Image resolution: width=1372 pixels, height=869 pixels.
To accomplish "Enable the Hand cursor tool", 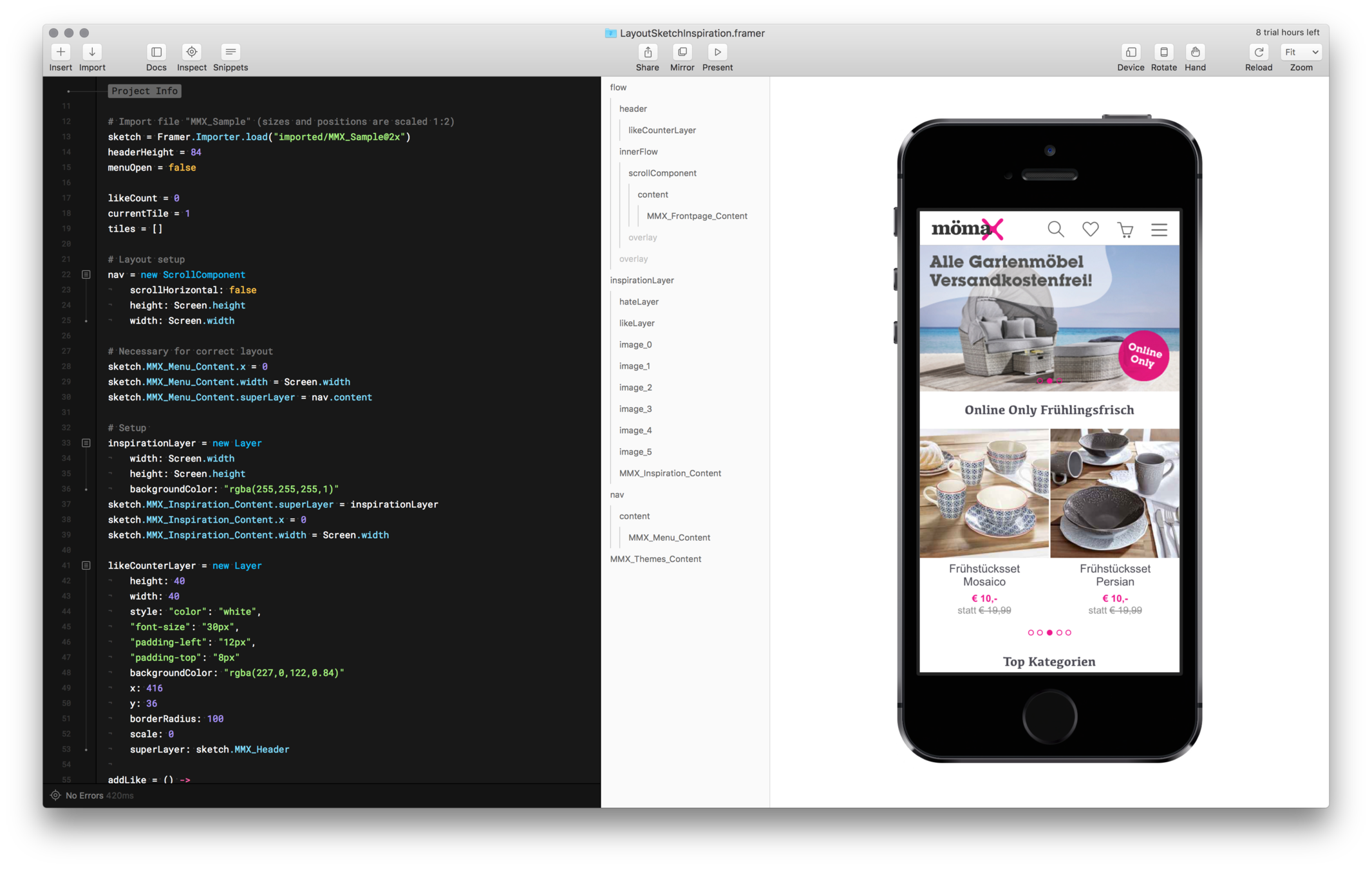I will tap(1195, 52).
